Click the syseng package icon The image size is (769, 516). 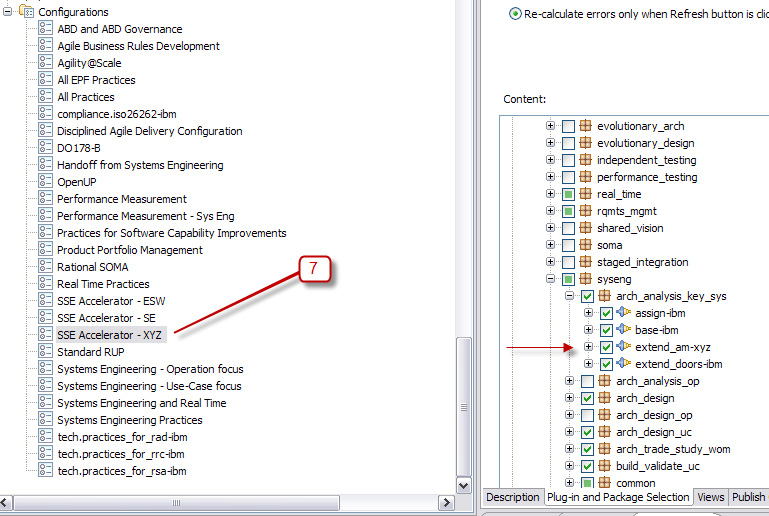pyautogui.click(x=585, y=279)
